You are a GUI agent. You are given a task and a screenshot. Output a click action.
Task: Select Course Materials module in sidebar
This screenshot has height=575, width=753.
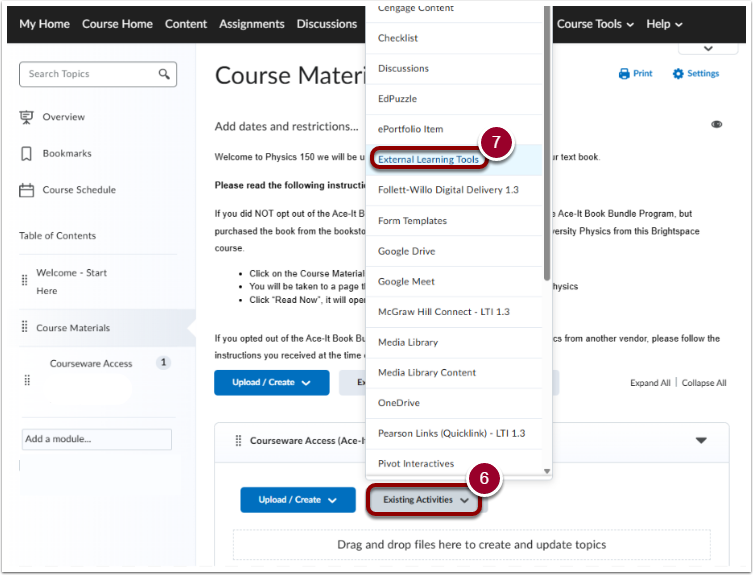point(73,328)
